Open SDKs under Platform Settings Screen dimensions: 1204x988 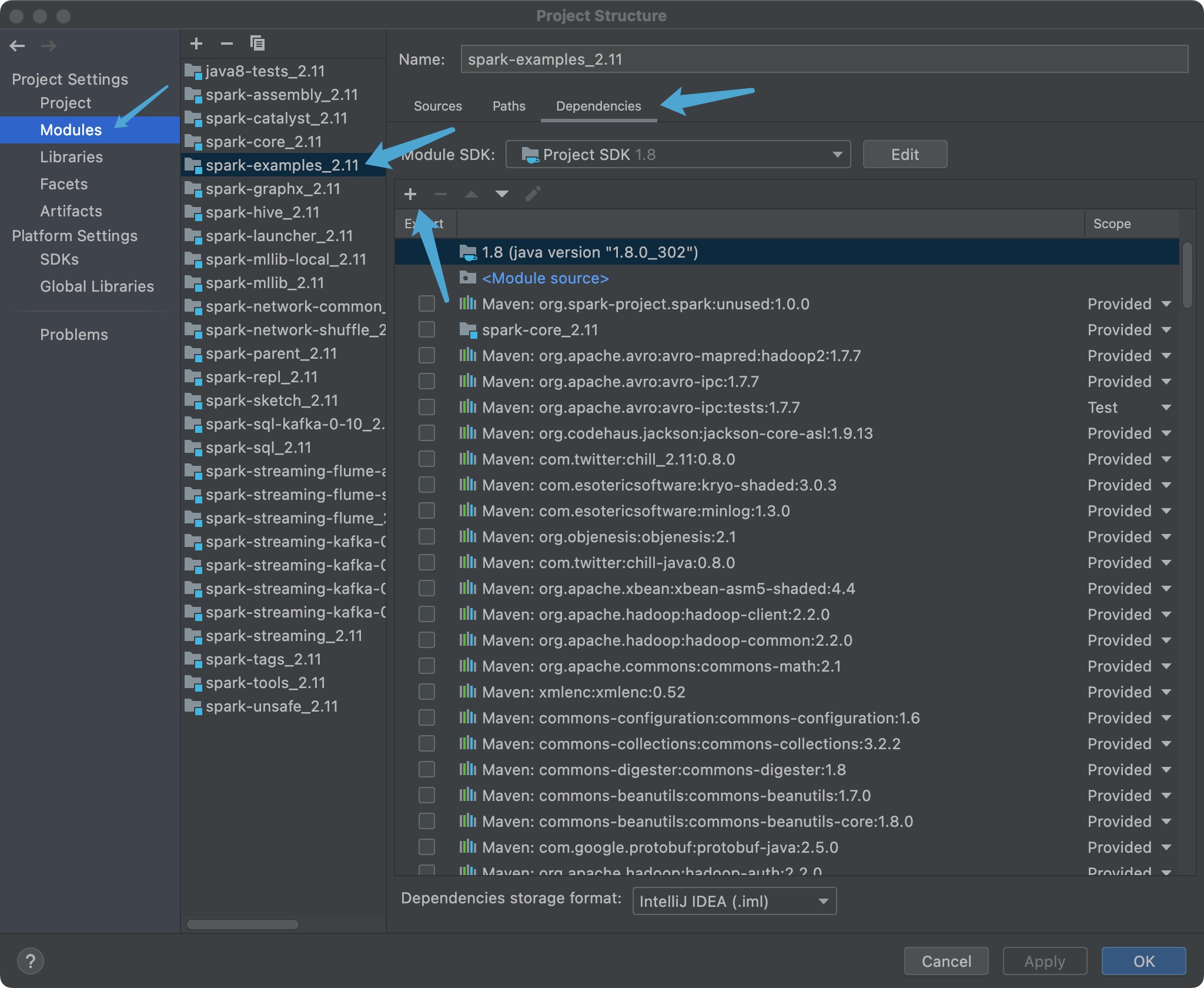coord(59,259)
